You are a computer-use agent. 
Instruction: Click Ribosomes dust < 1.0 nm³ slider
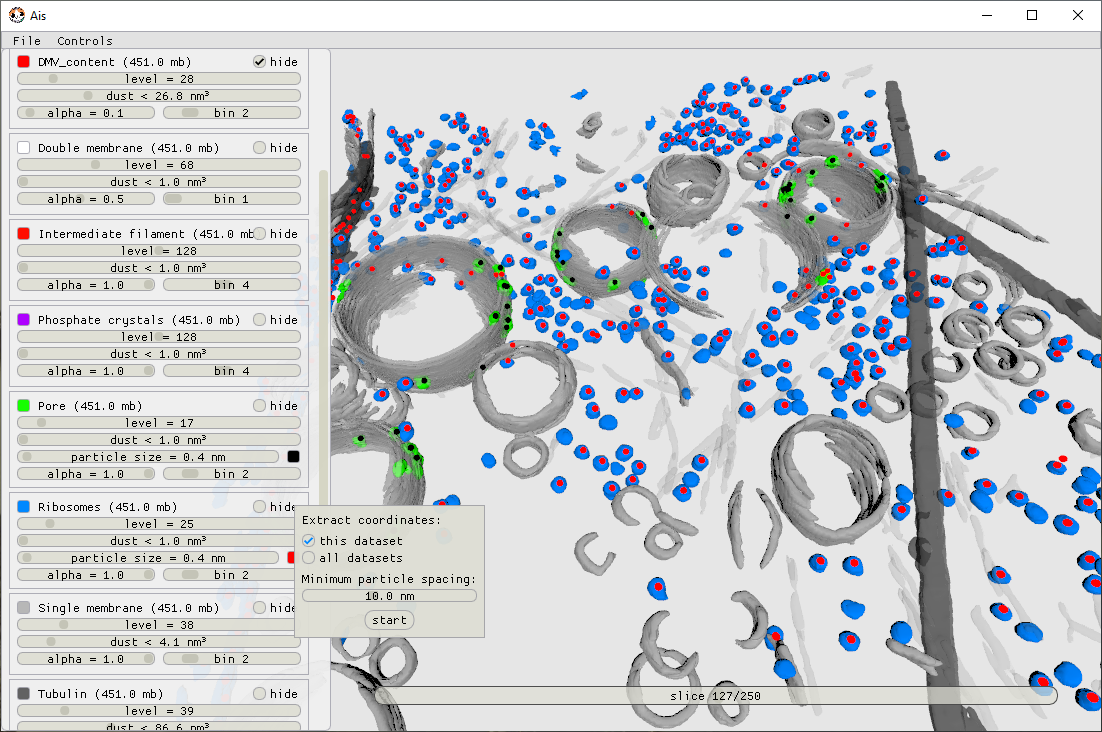[156, 541]
